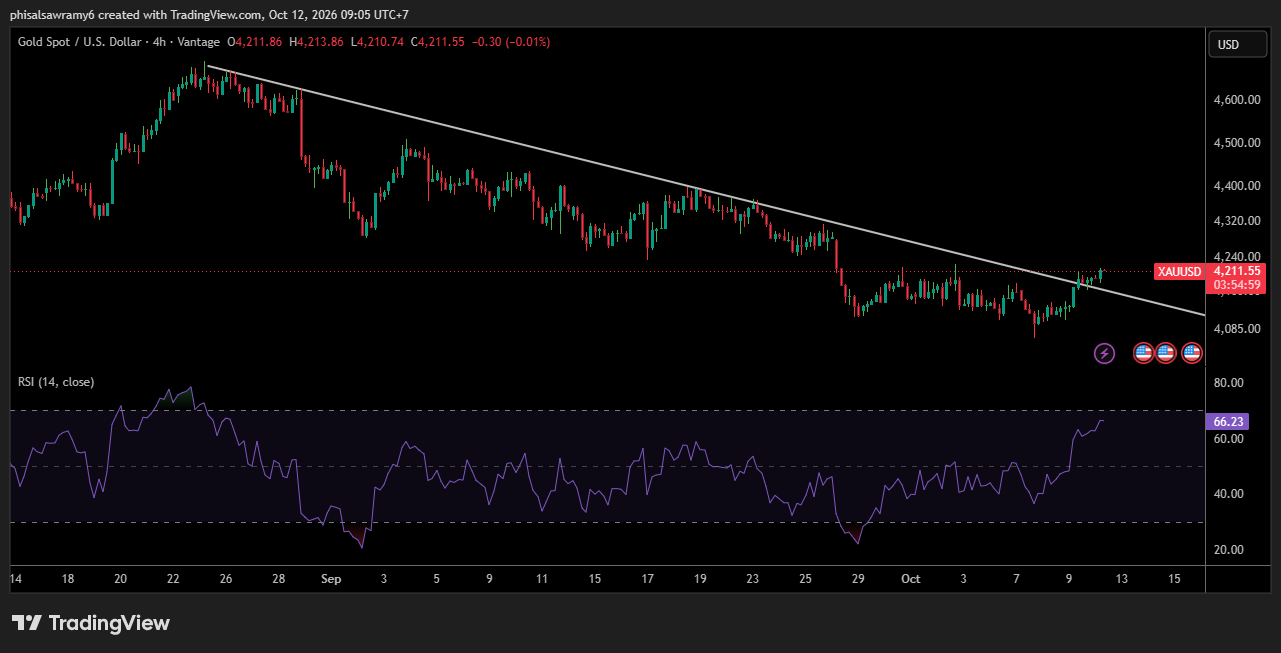Click the 4,400.00 price axis label
This screenshot has width=1281, height=653.
(x=1236, y=186)
